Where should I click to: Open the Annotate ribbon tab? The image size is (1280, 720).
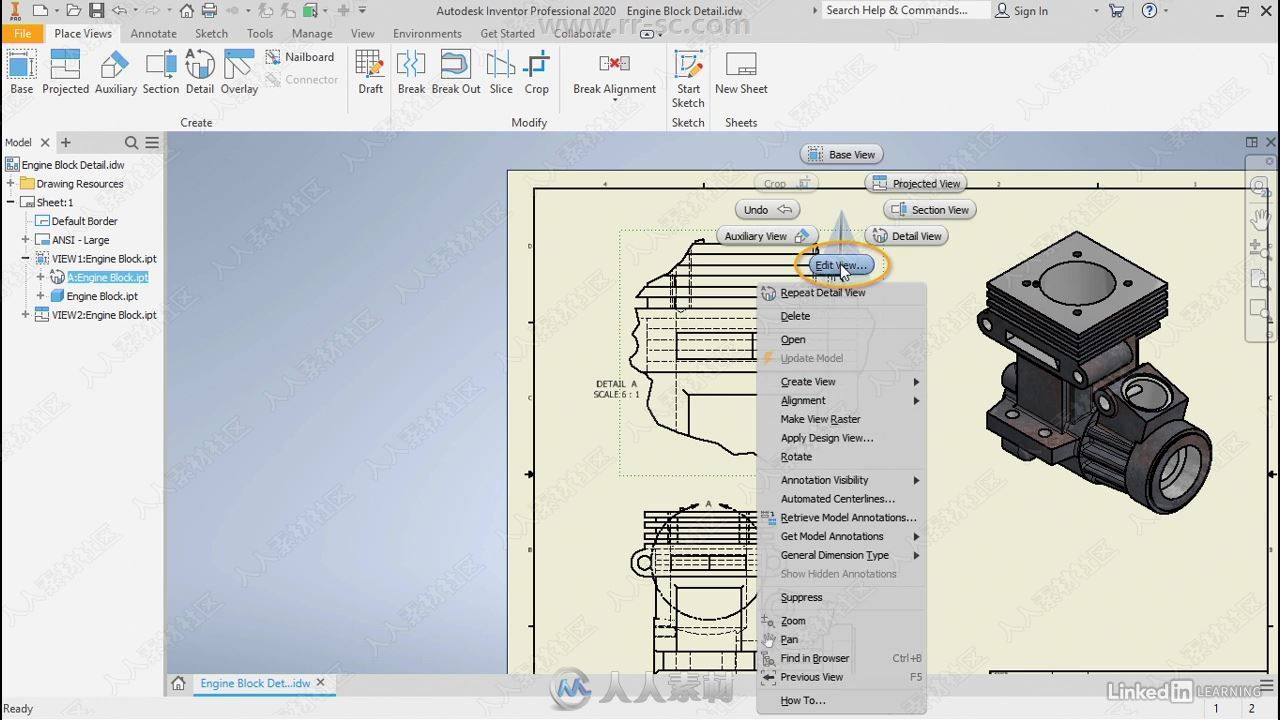[153, 33]
